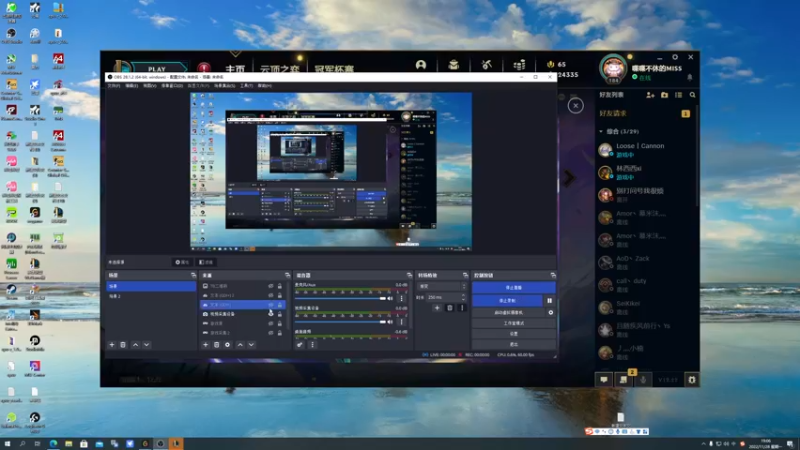Move the selected source down in list

point(251,345)
